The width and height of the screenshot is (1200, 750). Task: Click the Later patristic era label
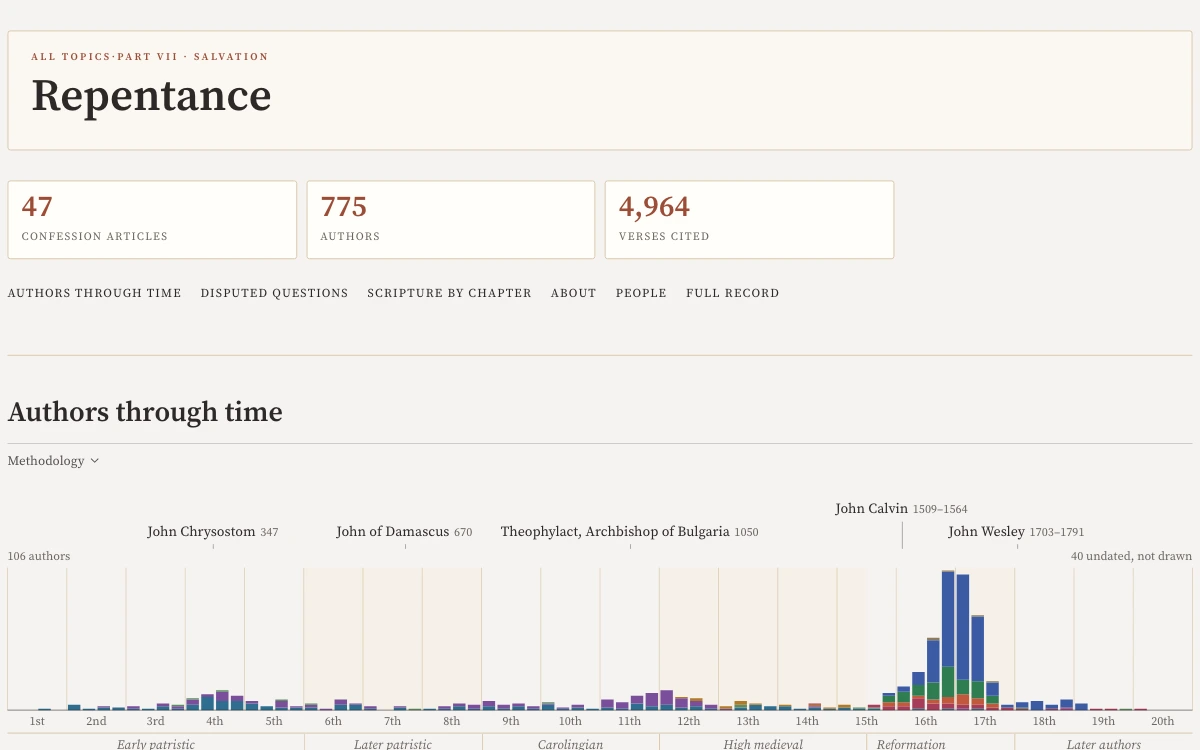(x=393, y=744)
